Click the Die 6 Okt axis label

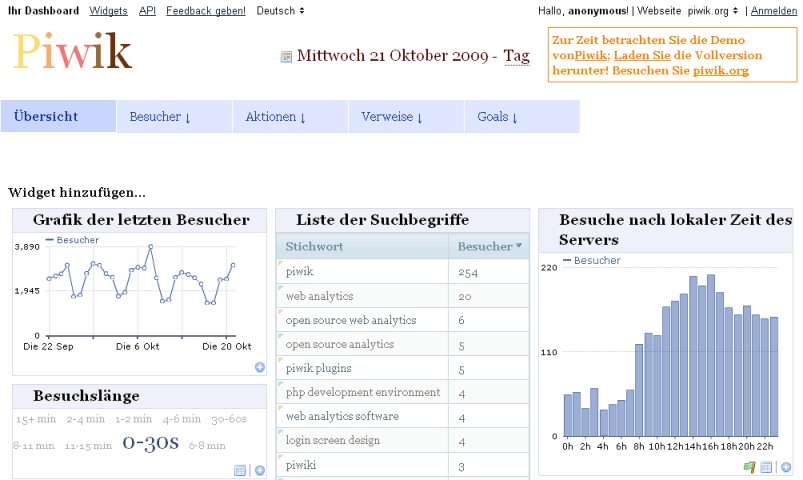coord(137,346)
